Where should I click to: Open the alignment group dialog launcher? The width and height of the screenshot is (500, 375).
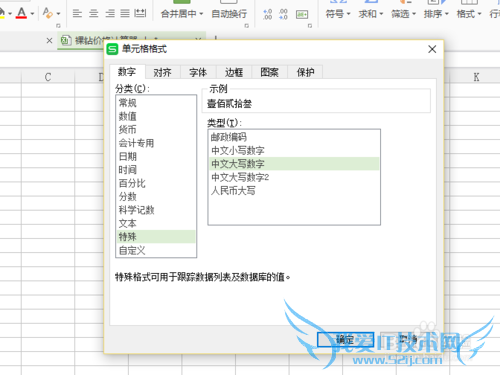[247, 26]
